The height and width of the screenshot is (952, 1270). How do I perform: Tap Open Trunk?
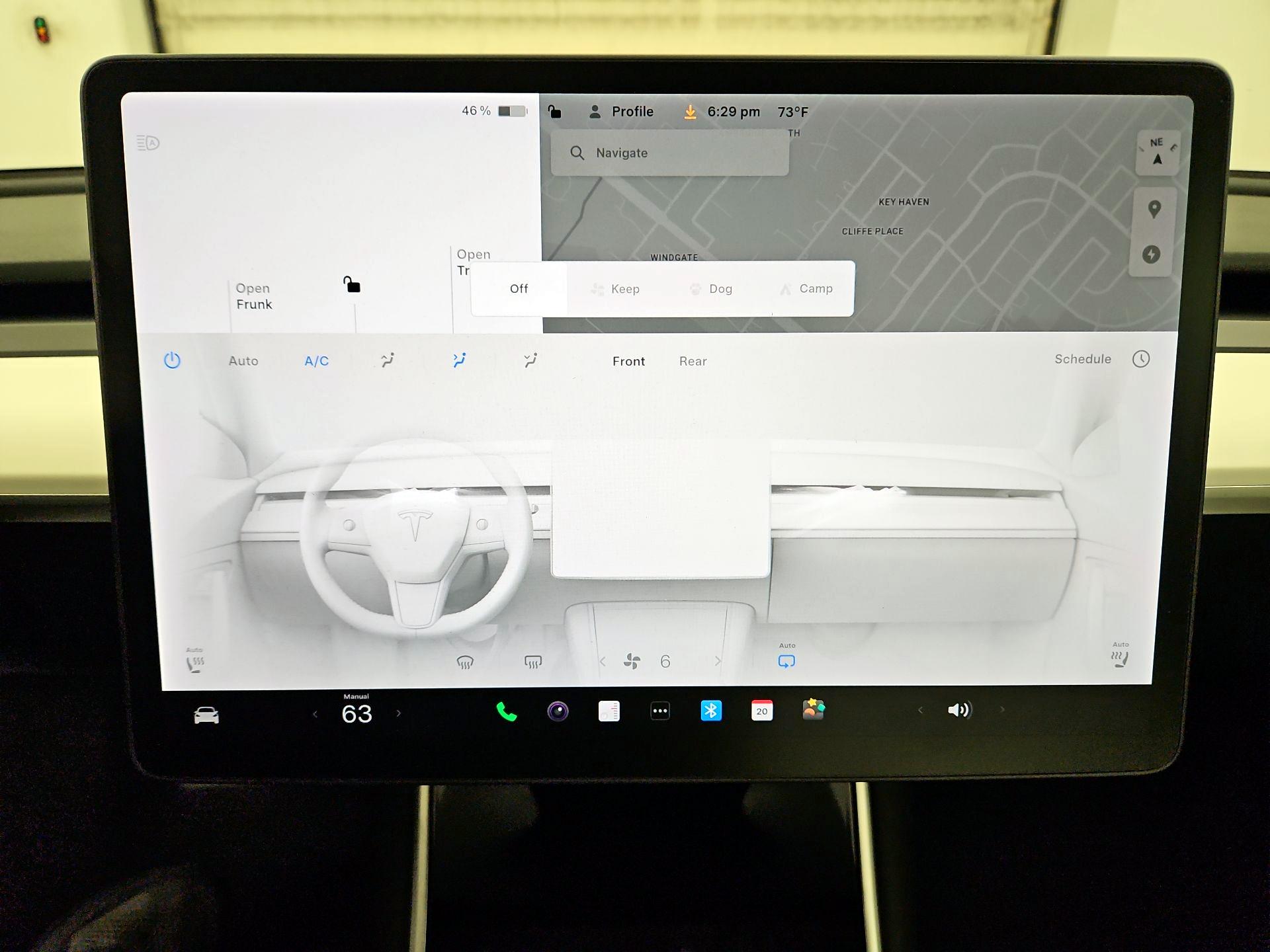[x=472, y=262]
